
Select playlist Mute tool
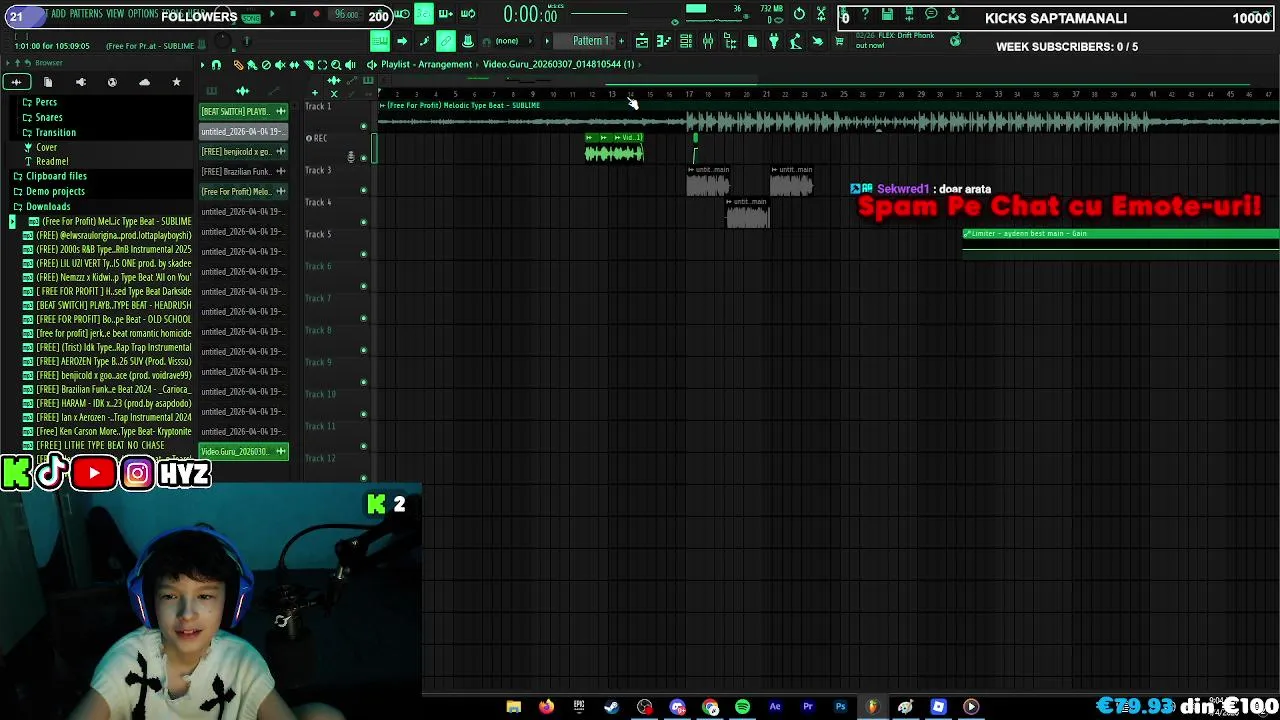(x=280, y=64)
